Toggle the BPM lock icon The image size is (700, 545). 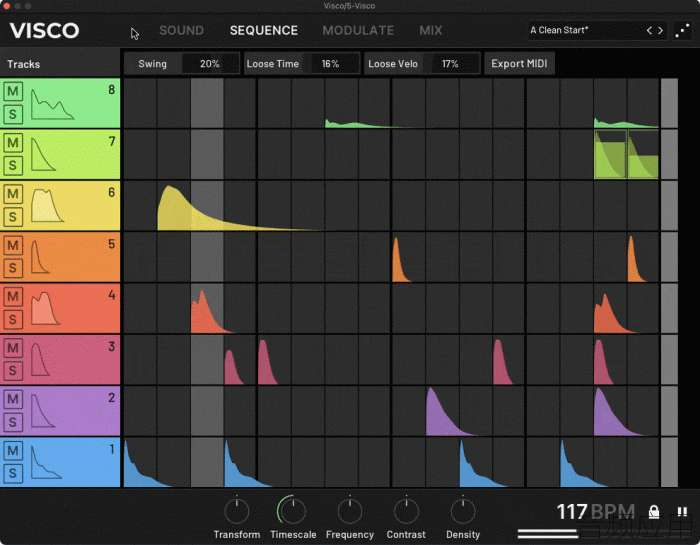(x=654, y=512)
